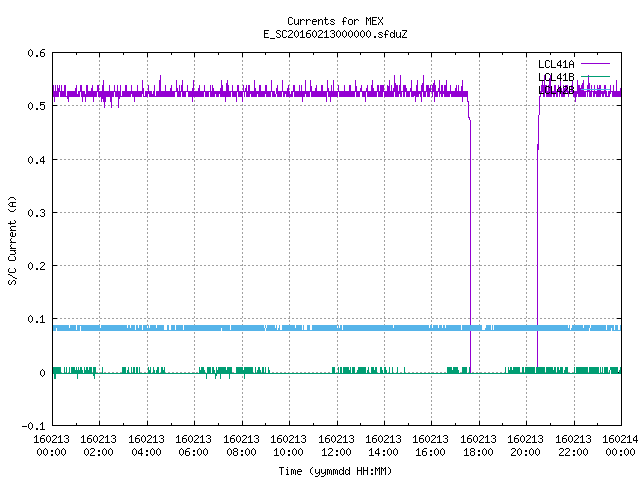
Task: Click the purple LCL41A drop near 18:00
Action: (470, 245)
